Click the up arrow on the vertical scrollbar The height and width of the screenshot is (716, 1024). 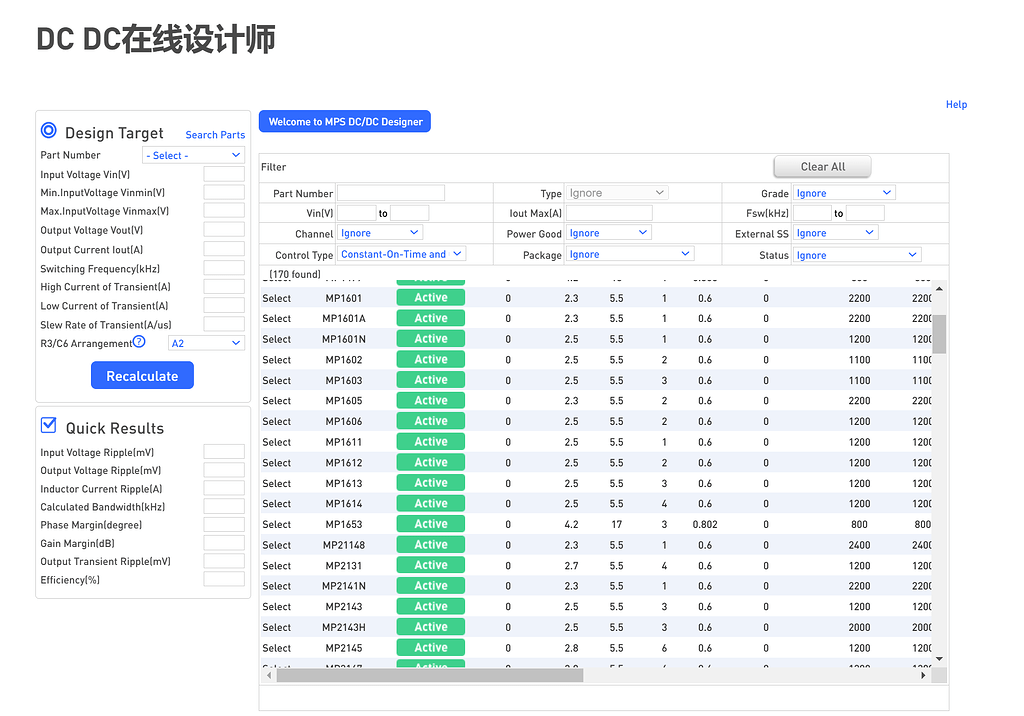(x=938, y=288)
